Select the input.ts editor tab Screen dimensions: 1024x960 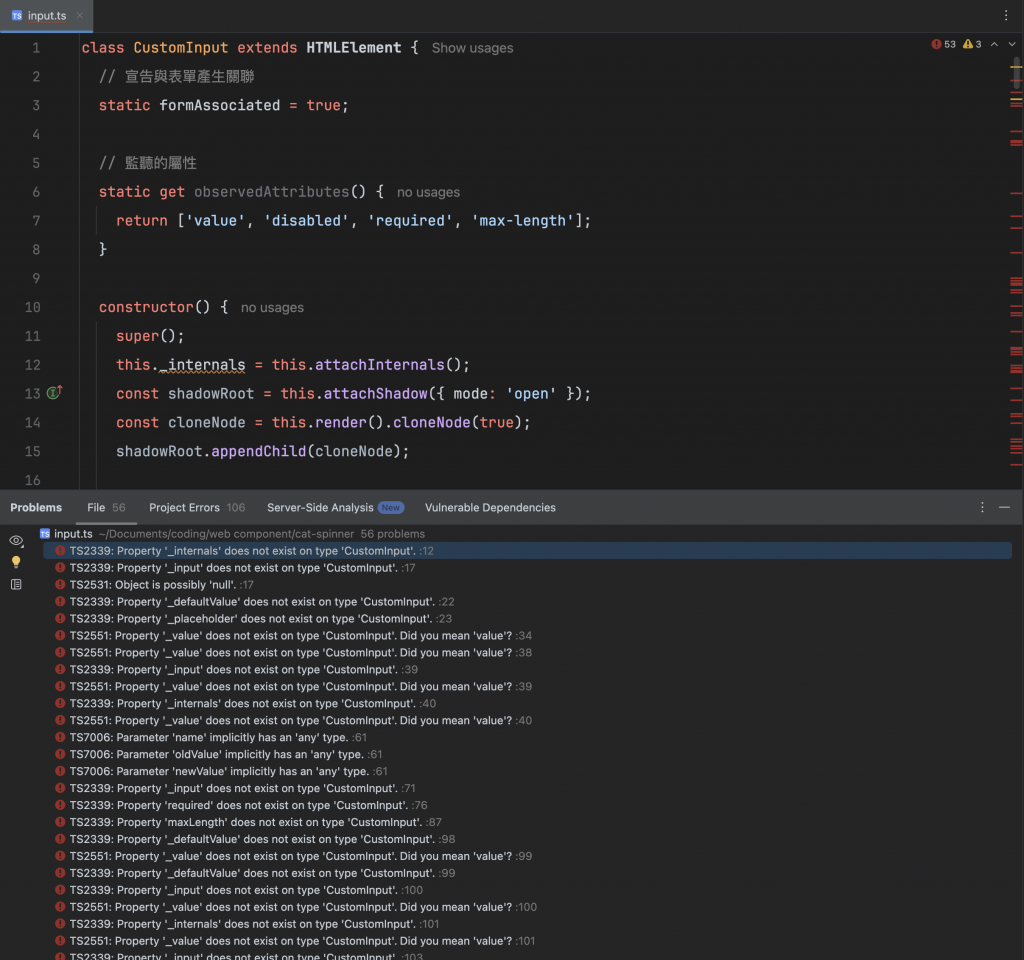coord(46,15)
